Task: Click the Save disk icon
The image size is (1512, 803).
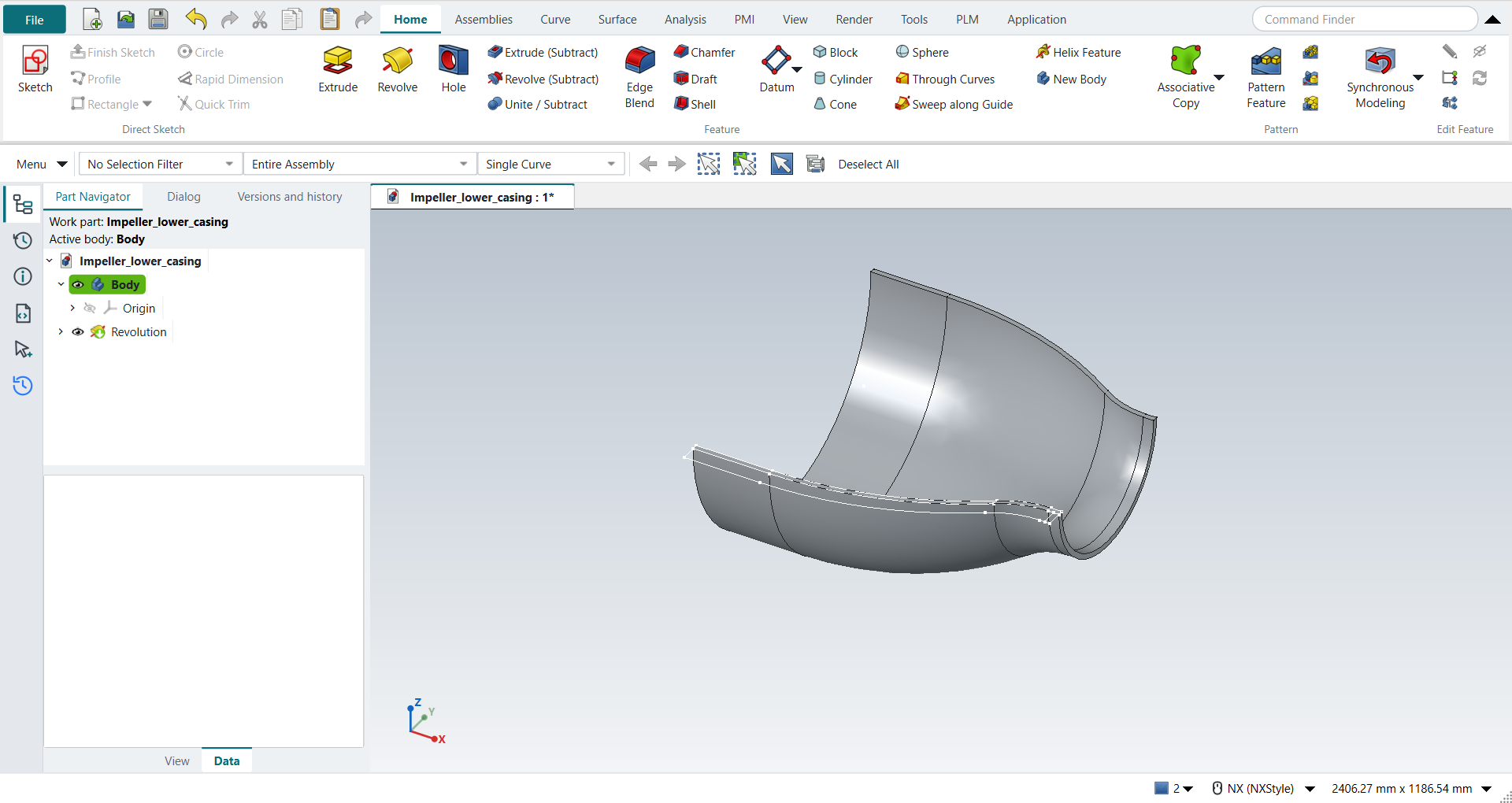Action: (158, 19)
